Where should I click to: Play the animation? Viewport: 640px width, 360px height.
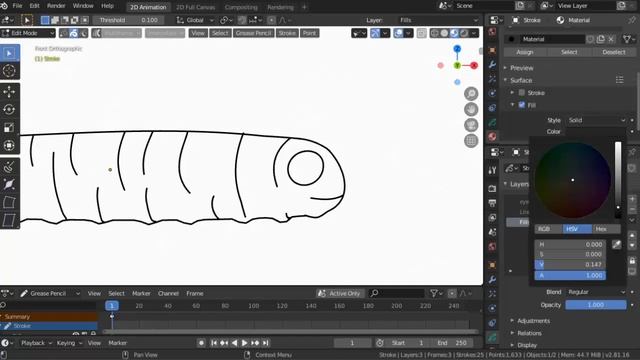point(244,343)
